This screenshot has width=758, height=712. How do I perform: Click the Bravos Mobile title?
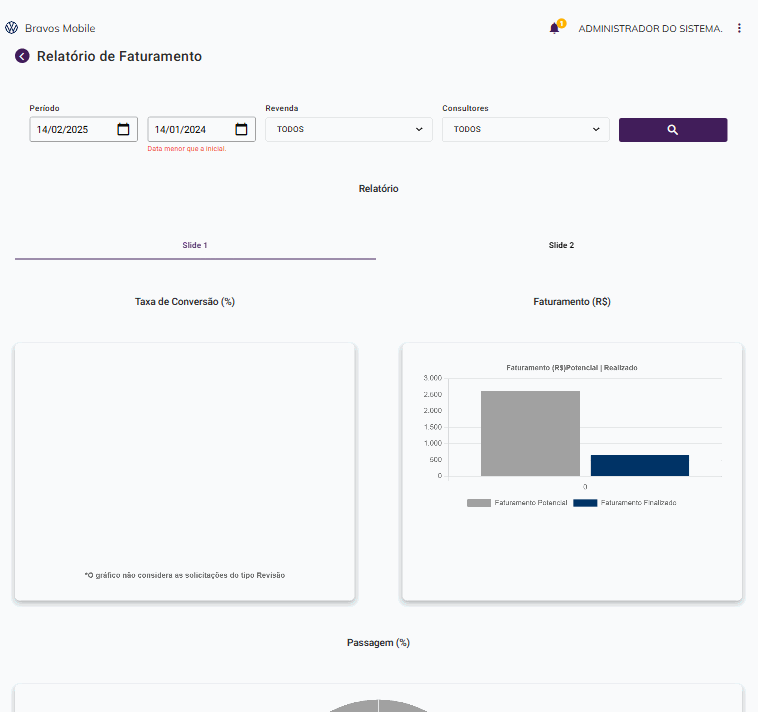pos(60,28)
